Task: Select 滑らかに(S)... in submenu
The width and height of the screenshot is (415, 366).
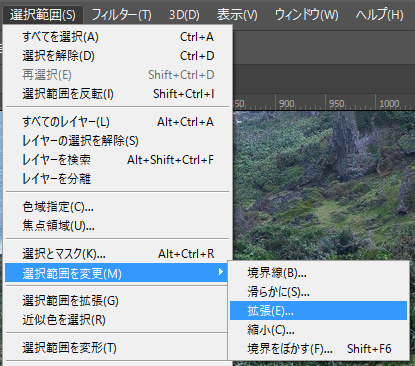Action: 318,292
